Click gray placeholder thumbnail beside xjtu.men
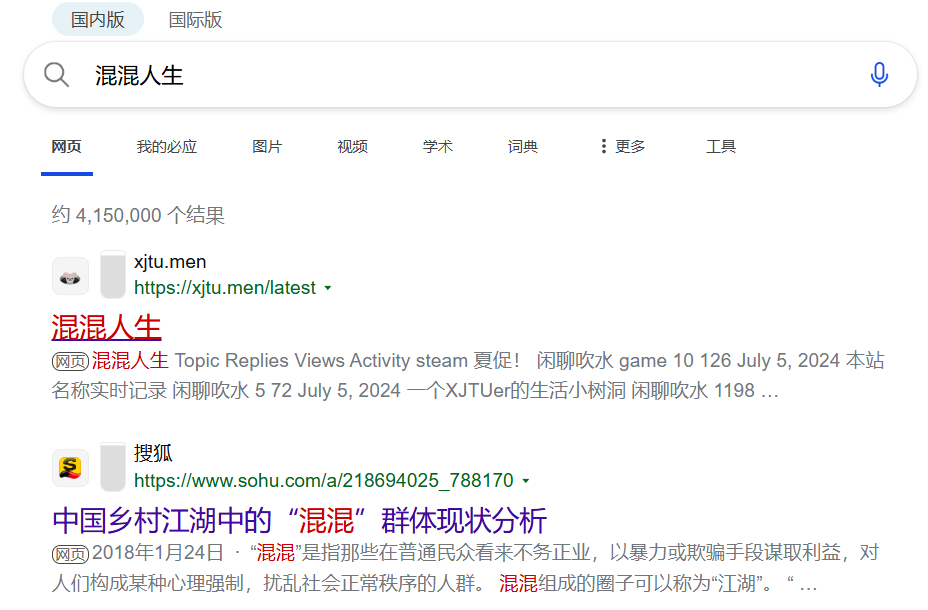 (x=112, y=275)
